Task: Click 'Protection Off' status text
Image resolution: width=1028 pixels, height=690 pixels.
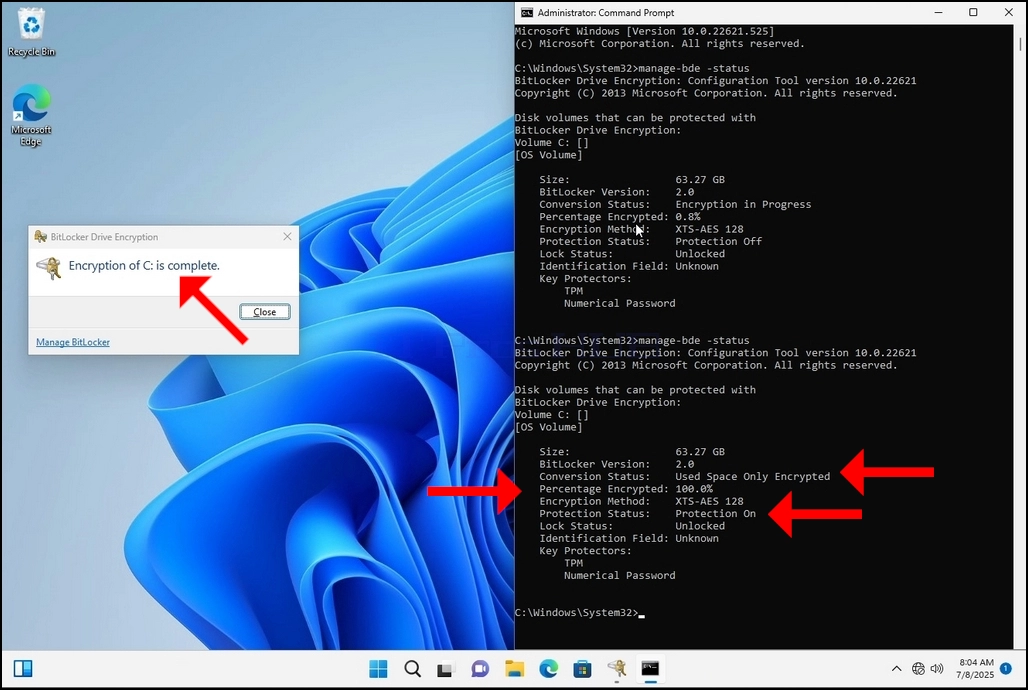Action: [719, 241]
